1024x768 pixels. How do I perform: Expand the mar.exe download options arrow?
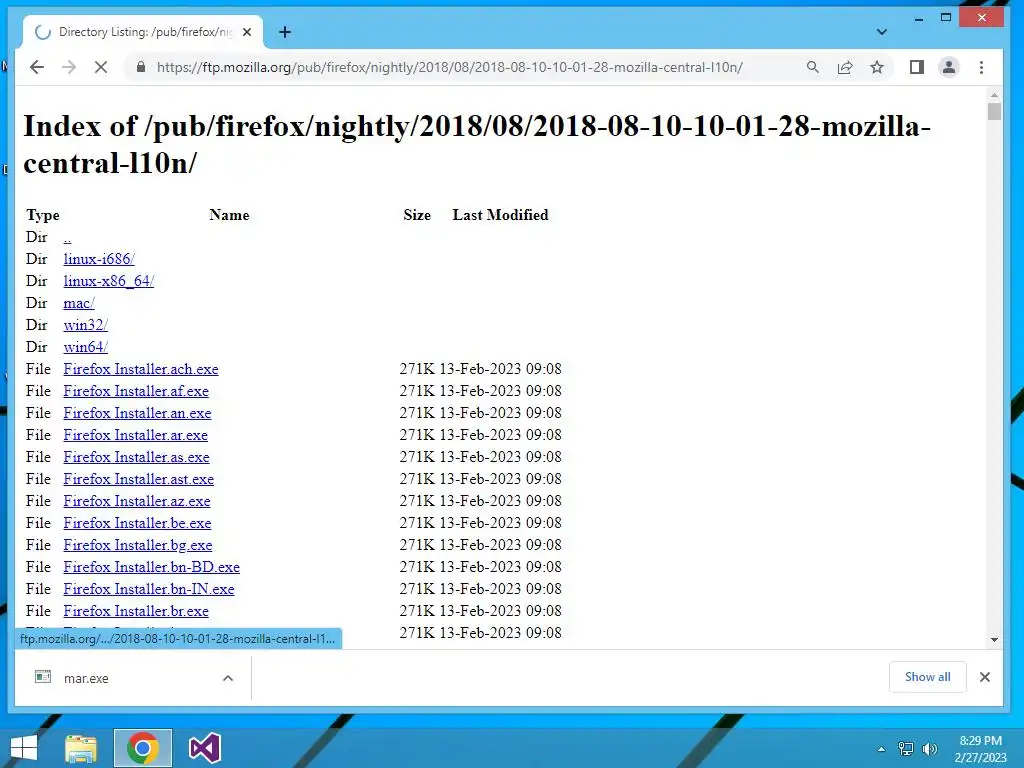[228, 678]
